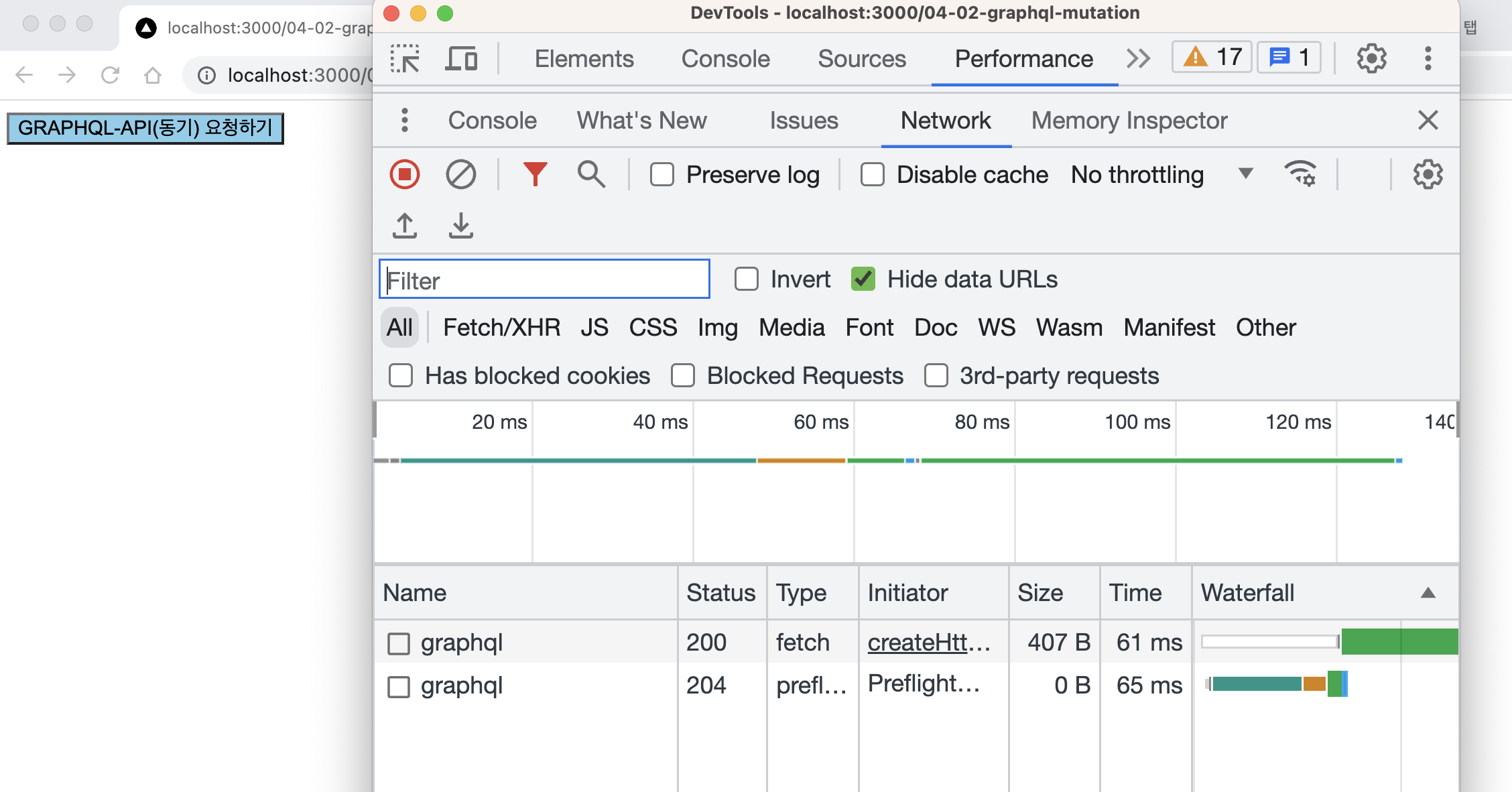The height and width of the screenshot is (792, 1512).
Task: Click the export HAR download icon
Action: coord(461,226)
